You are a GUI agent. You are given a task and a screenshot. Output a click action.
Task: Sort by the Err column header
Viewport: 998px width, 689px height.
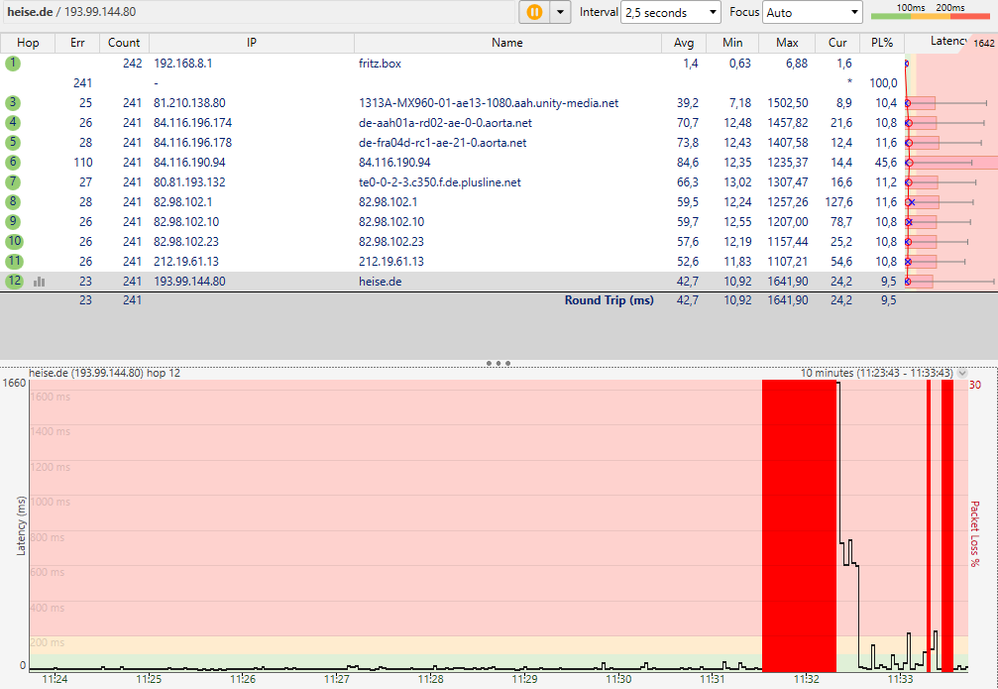77,43
